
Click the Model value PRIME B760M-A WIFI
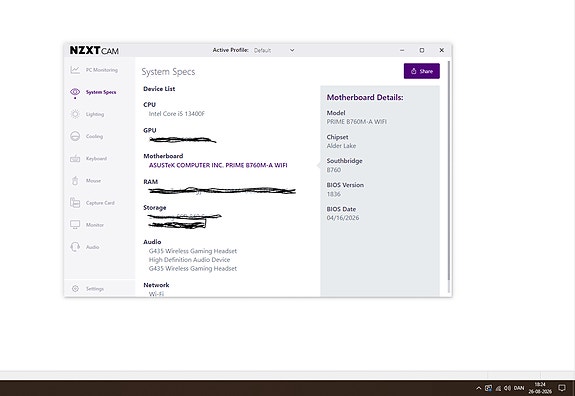click(x=356, y=121)
